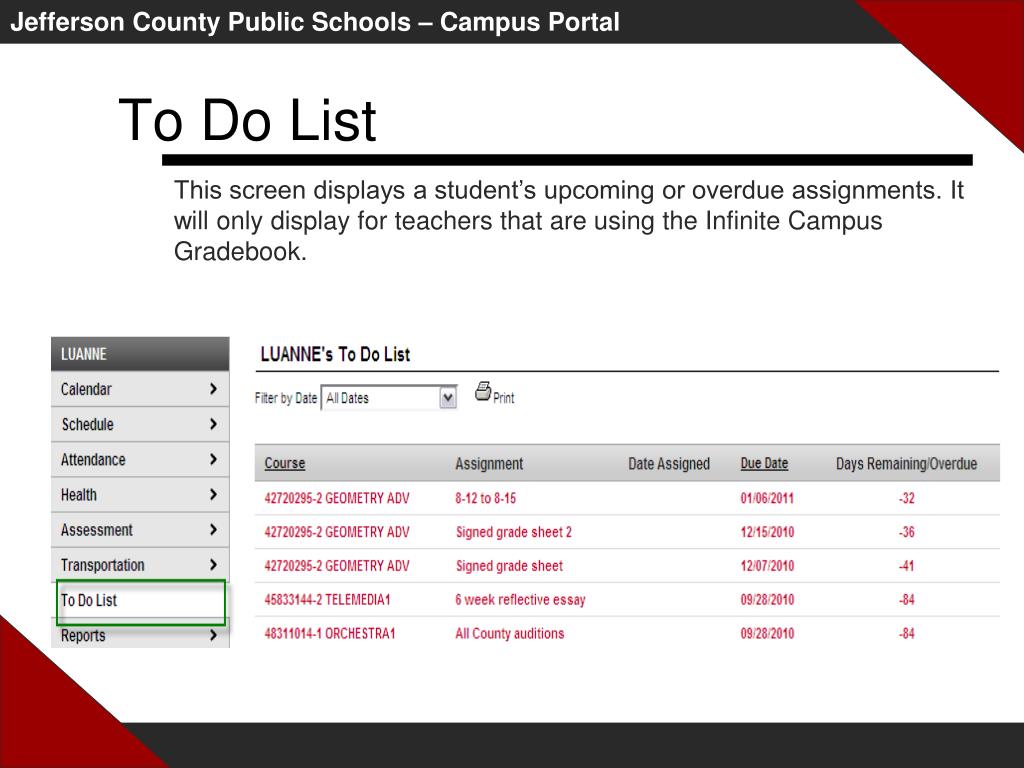Open the Signed grade sheet 2 assignment
This screenshot has height=768, width=1024.
513,532
